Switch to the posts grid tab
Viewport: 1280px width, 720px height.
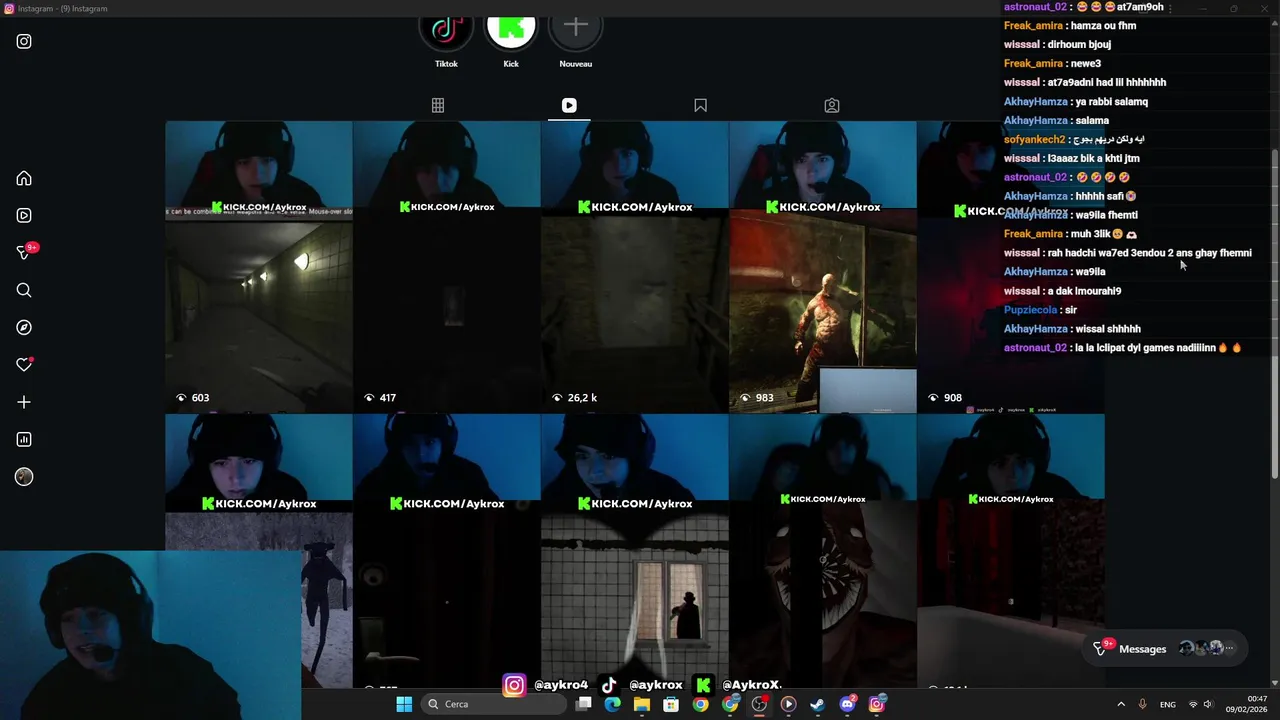coord(437,105)
